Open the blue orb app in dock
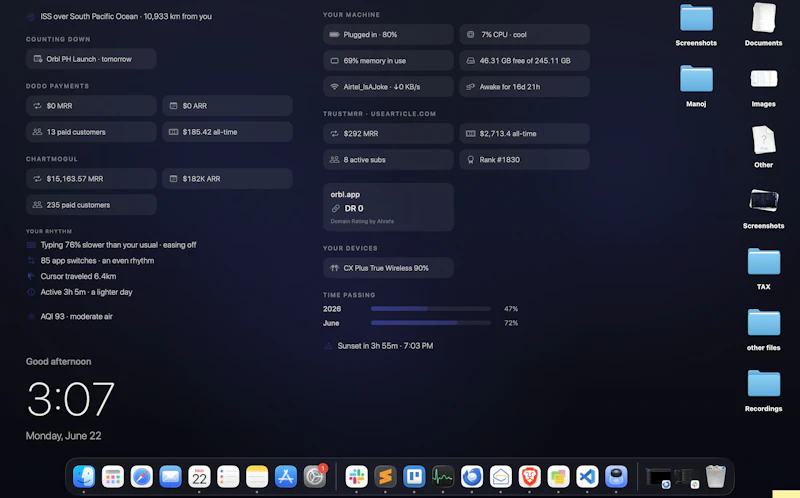Screen dimensions: 800x498 coord(616,477)
